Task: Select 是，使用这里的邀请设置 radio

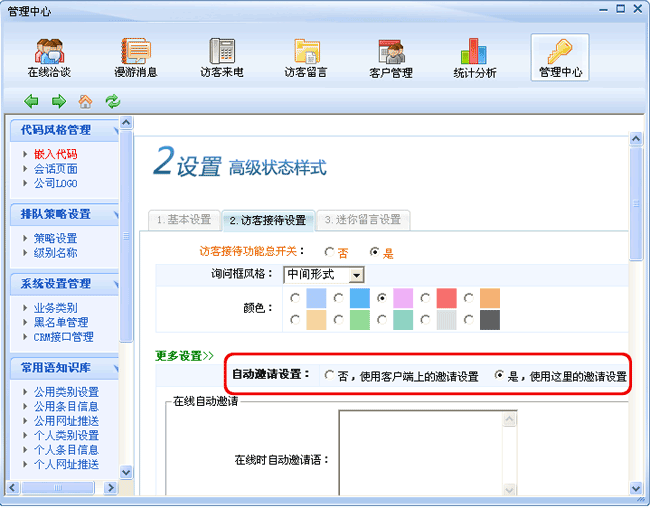Action: 499,375
